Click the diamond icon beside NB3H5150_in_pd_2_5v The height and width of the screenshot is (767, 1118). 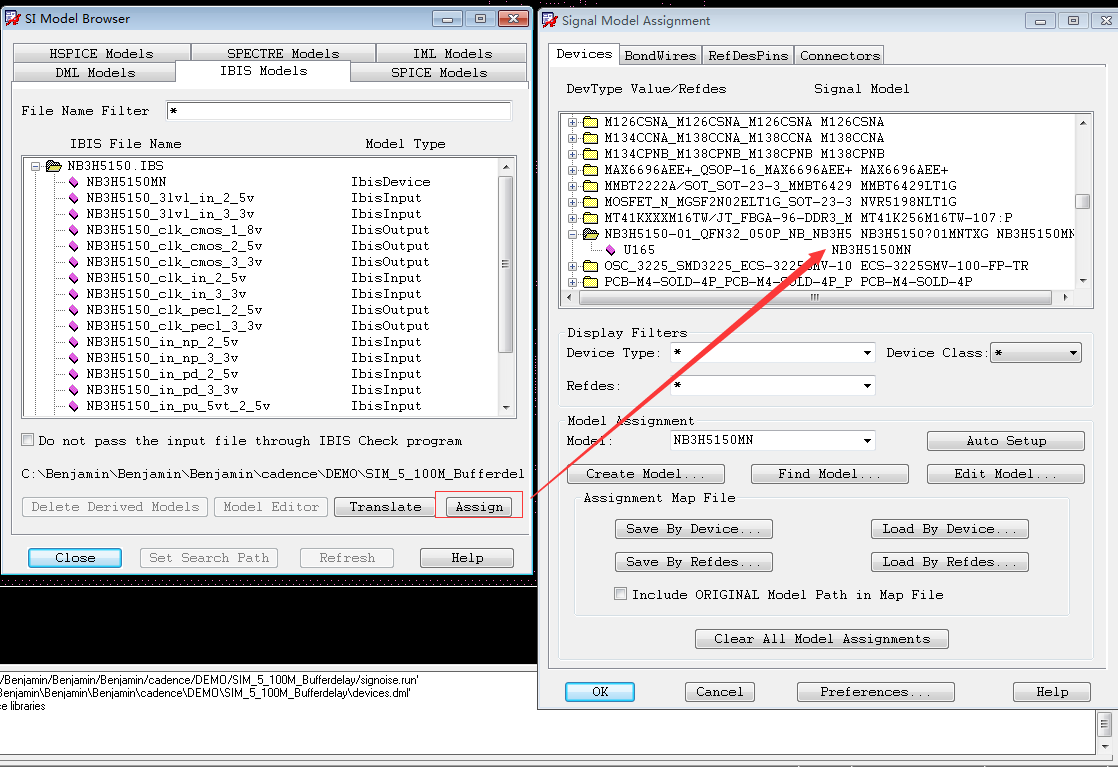click(x=73, y=374)
